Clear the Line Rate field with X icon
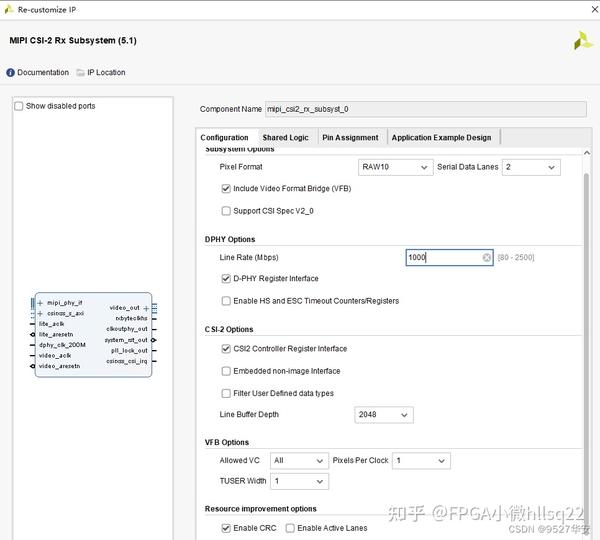The height and width of the screenshot is (540, 600). point(486,257)
